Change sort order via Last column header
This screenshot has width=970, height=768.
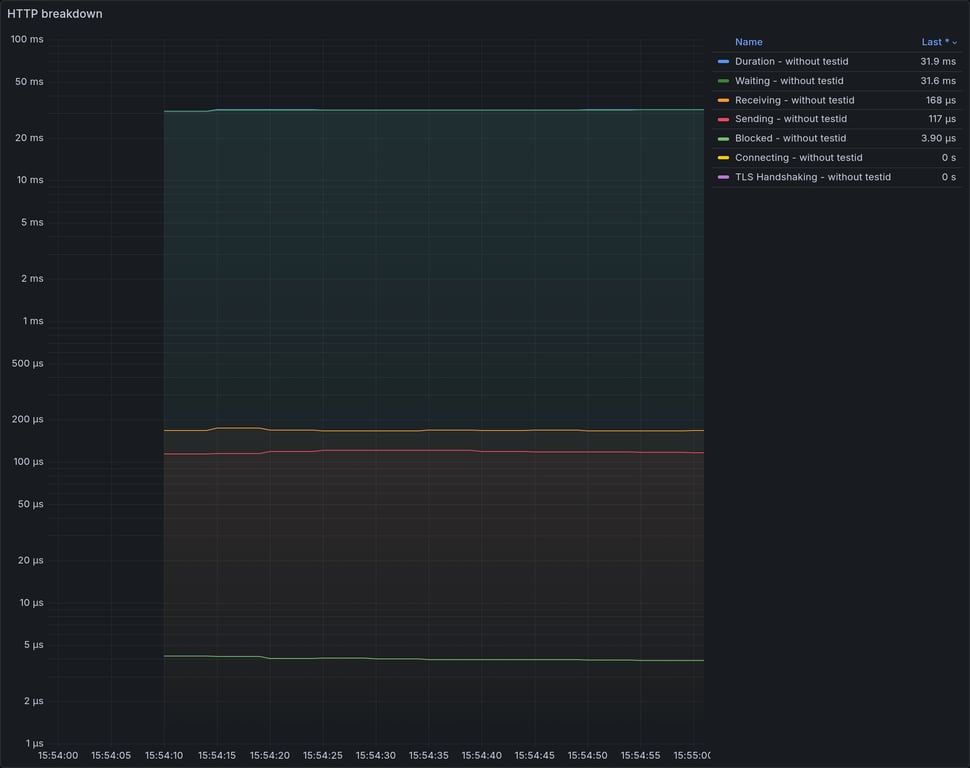point(934,41)
